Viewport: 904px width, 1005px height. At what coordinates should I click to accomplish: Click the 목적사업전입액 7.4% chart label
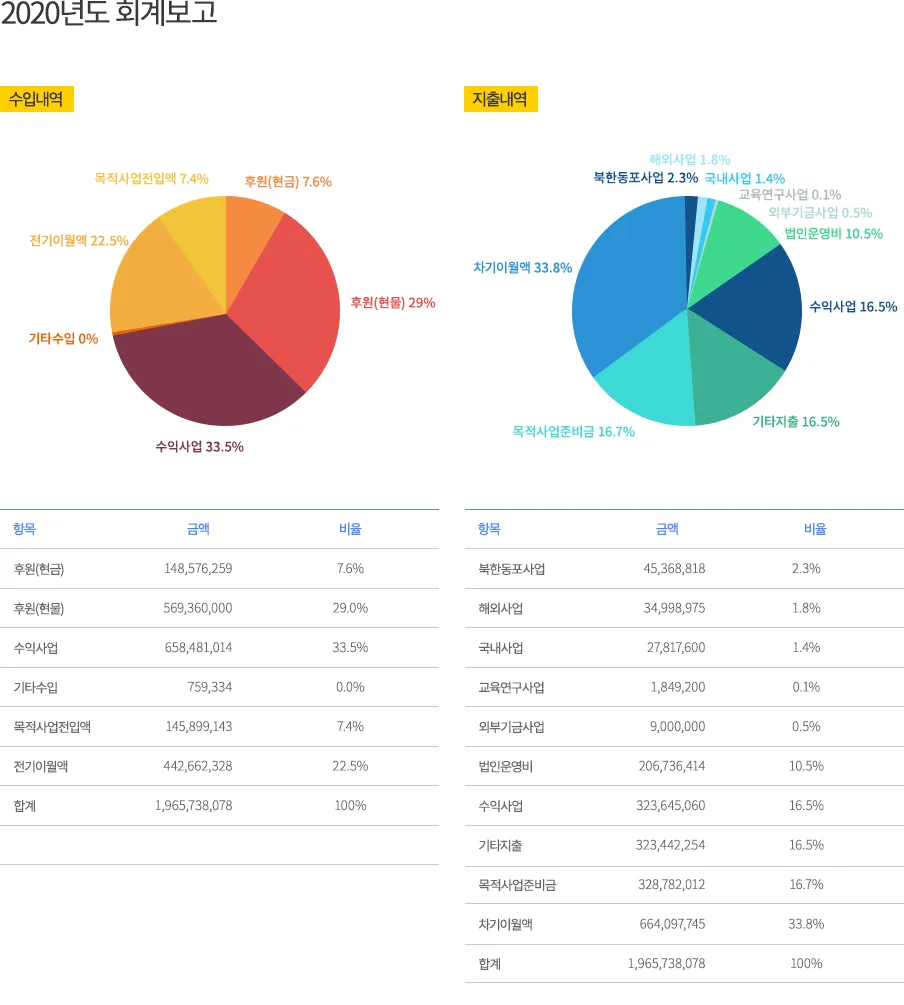tap(151, 179)
